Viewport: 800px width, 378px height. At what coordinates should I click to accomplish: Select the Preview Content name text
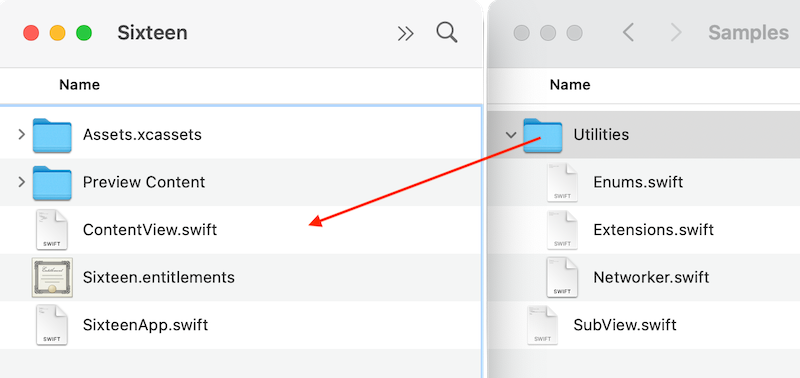[x=144, y=182]
